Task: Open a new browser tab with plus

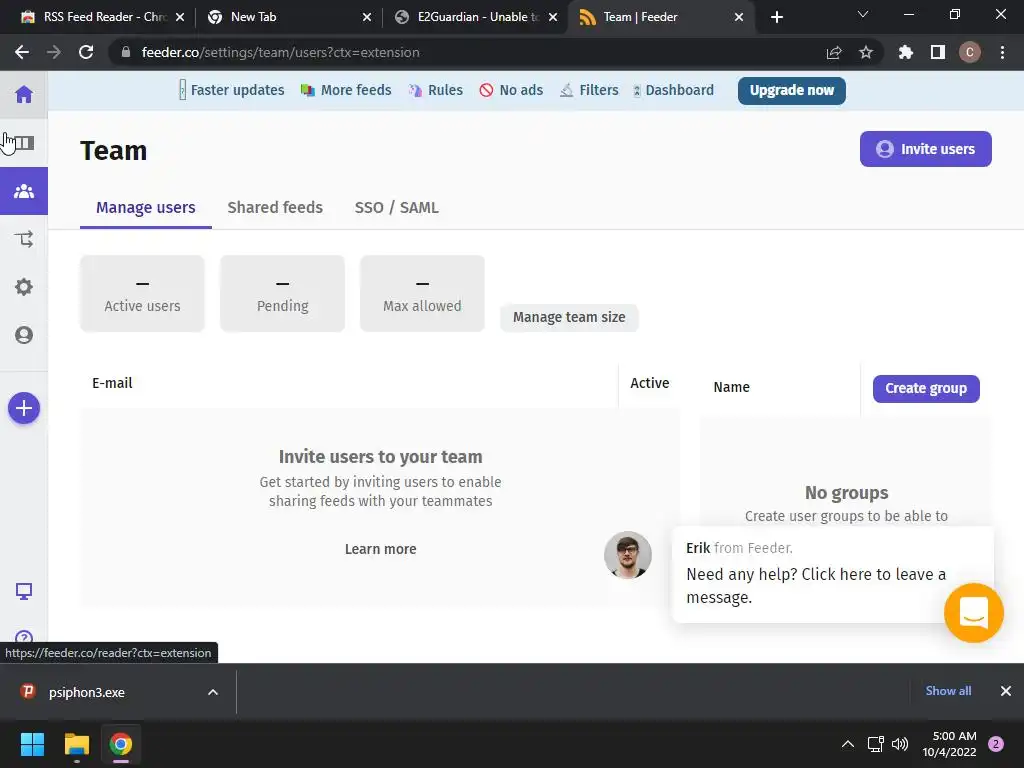Action: [776, 17]
